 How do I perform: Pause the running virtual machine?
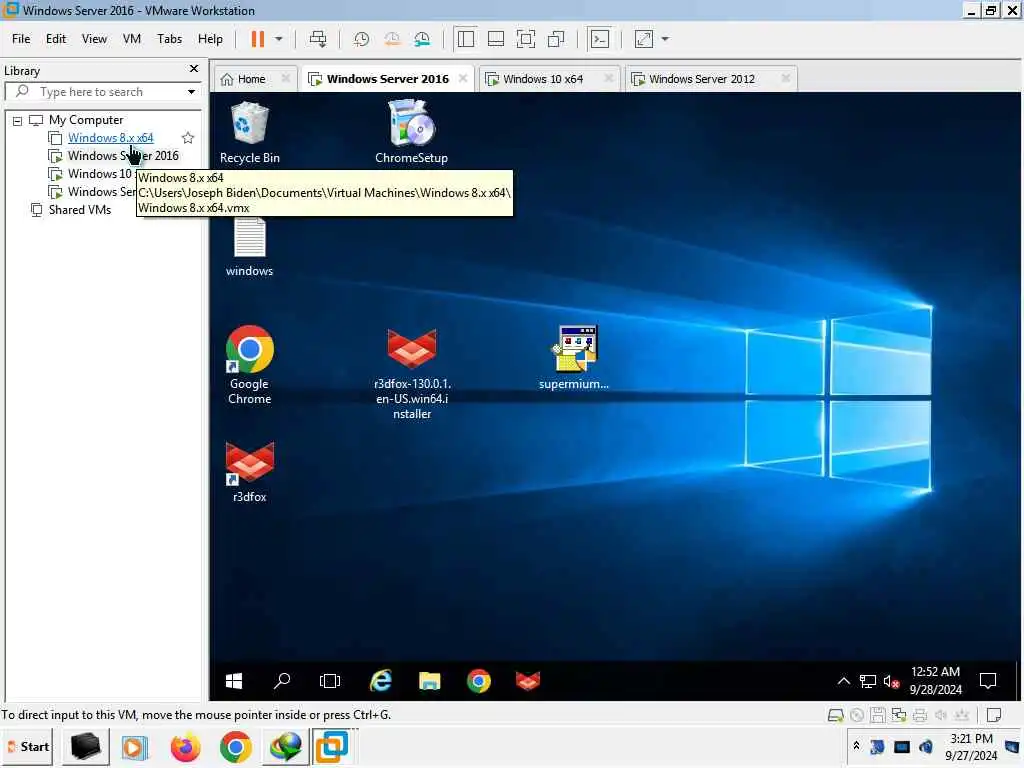tap(258, 39)
